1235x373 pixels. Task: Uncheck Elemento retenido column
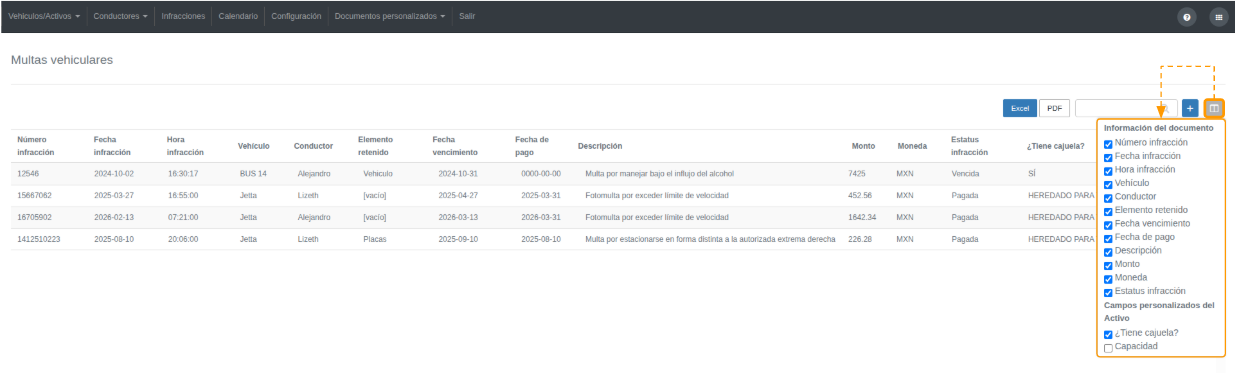[1108, 211]
